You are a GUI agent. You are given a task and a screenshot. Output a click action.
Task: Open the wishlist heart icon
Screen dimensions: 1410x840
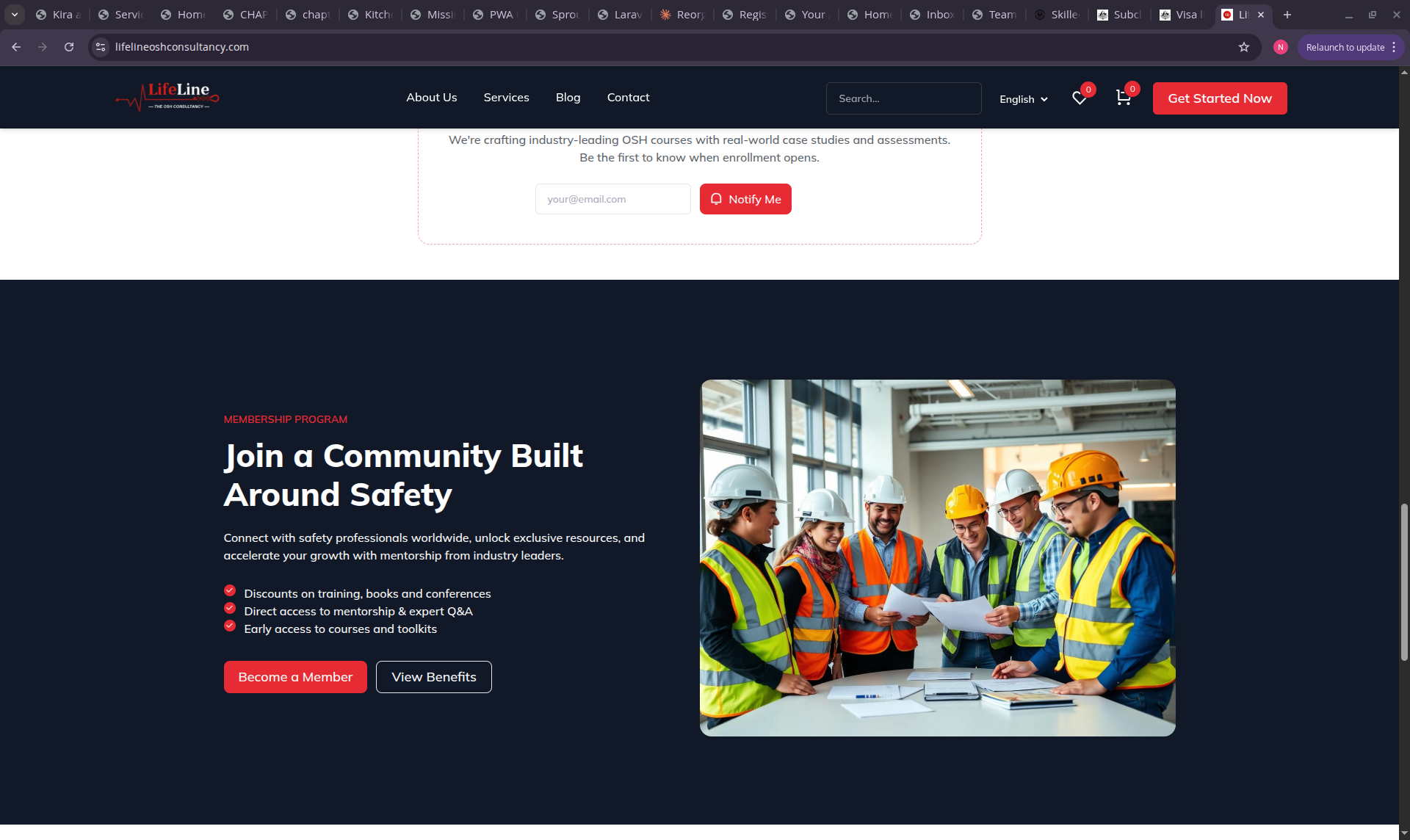click(x=1080, y=98)
